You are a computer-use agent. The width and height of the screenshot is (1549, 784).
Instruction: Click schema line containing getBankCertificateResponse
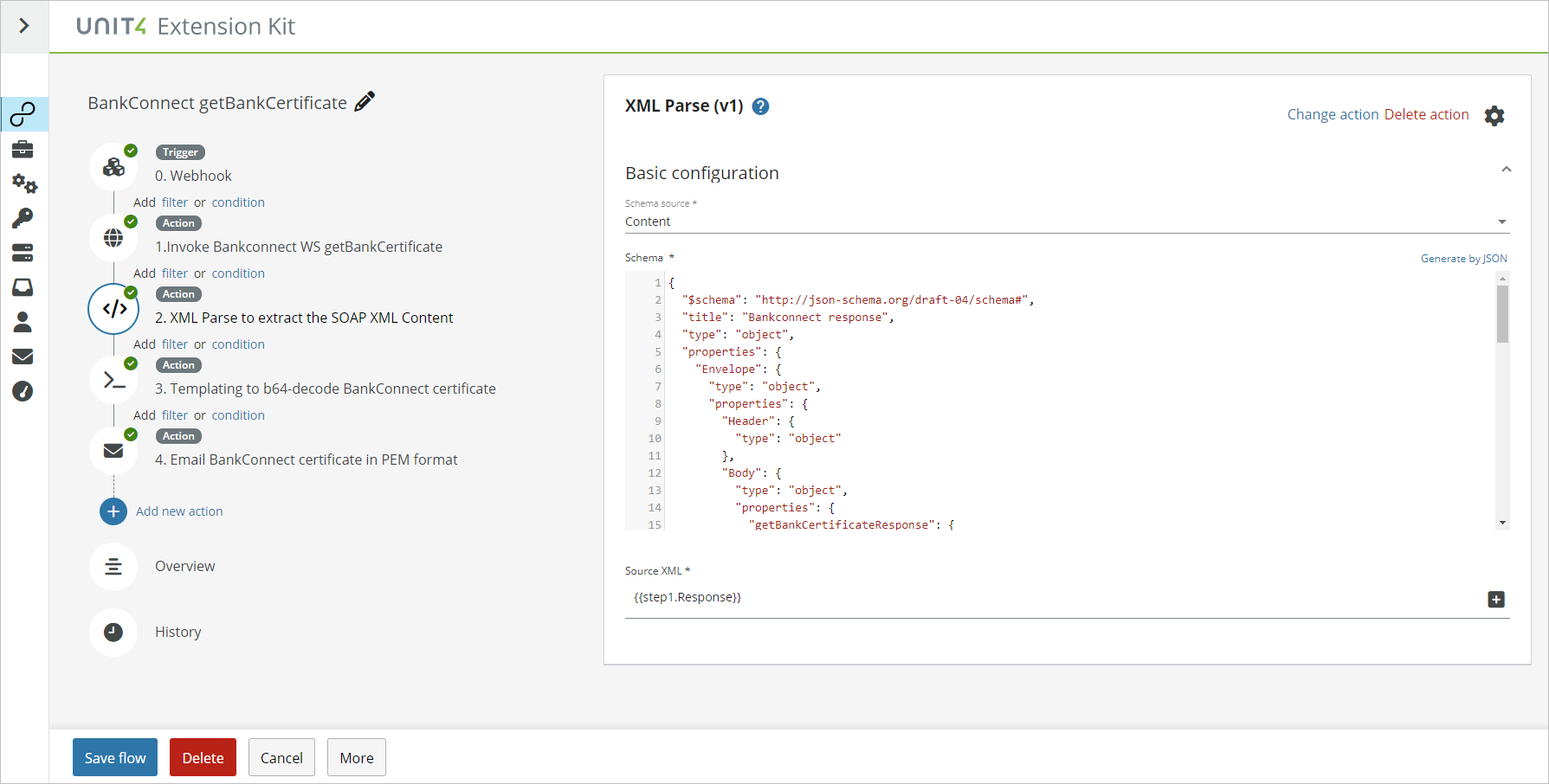coord(852,524)
